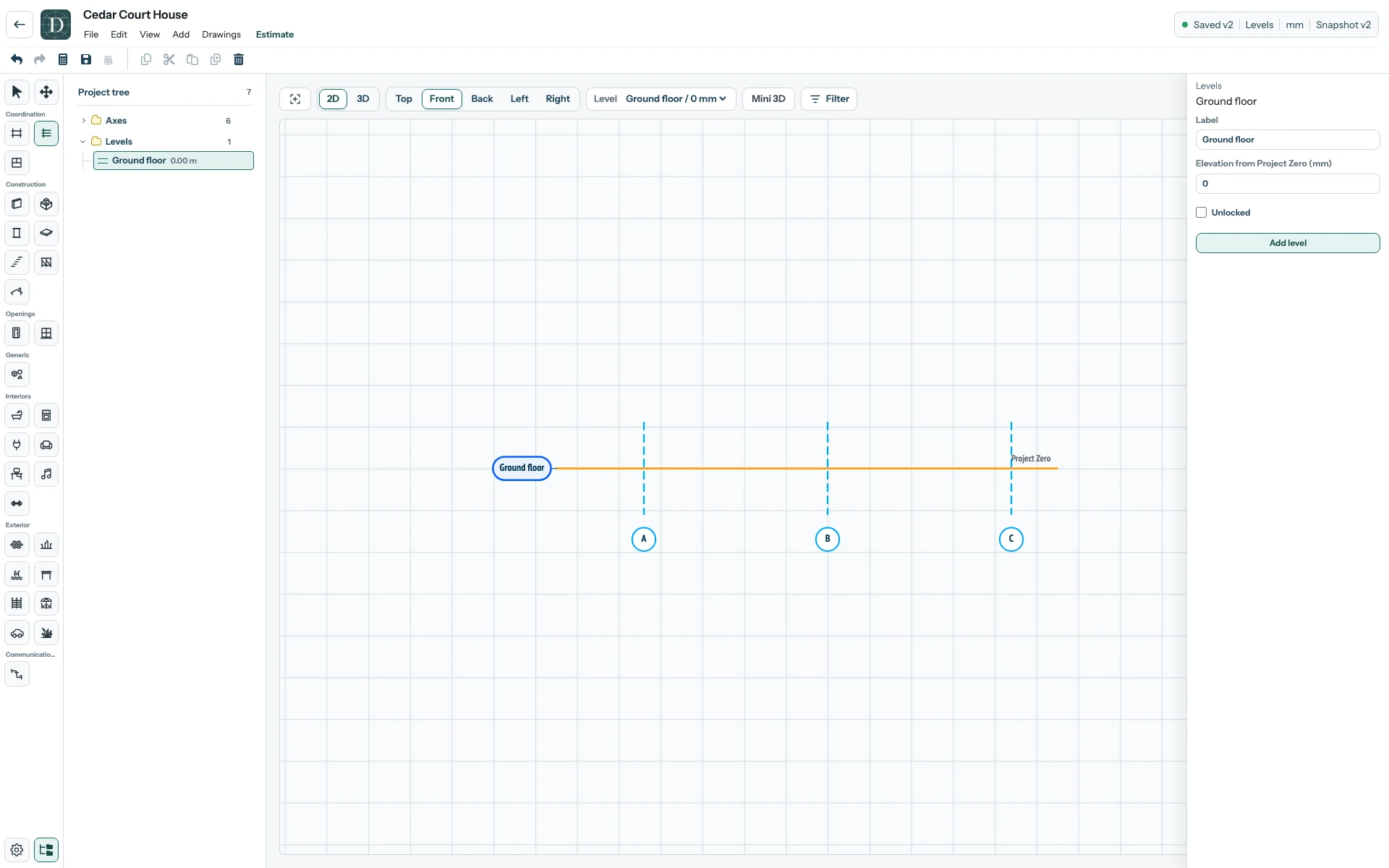
Task: Select the door tool under Openings
Action: tap(17, 333)
